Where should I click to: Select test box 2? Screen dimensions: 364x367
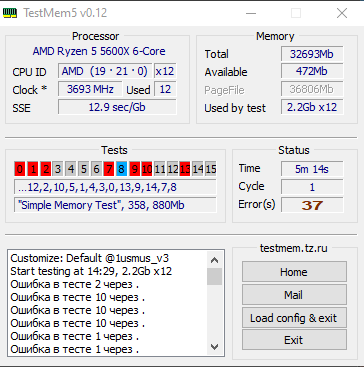click(45, 169)
